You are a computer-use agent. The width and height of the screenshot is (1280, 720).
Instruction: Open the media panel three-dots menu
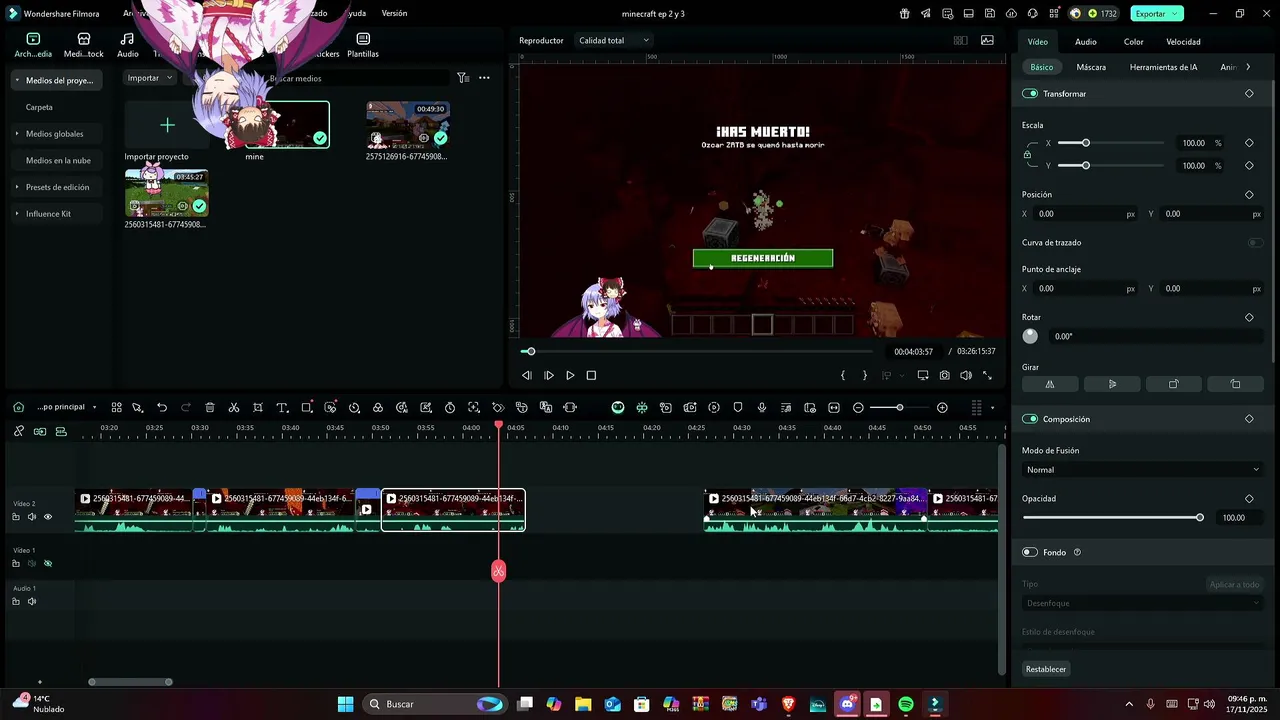click(484, 78)
